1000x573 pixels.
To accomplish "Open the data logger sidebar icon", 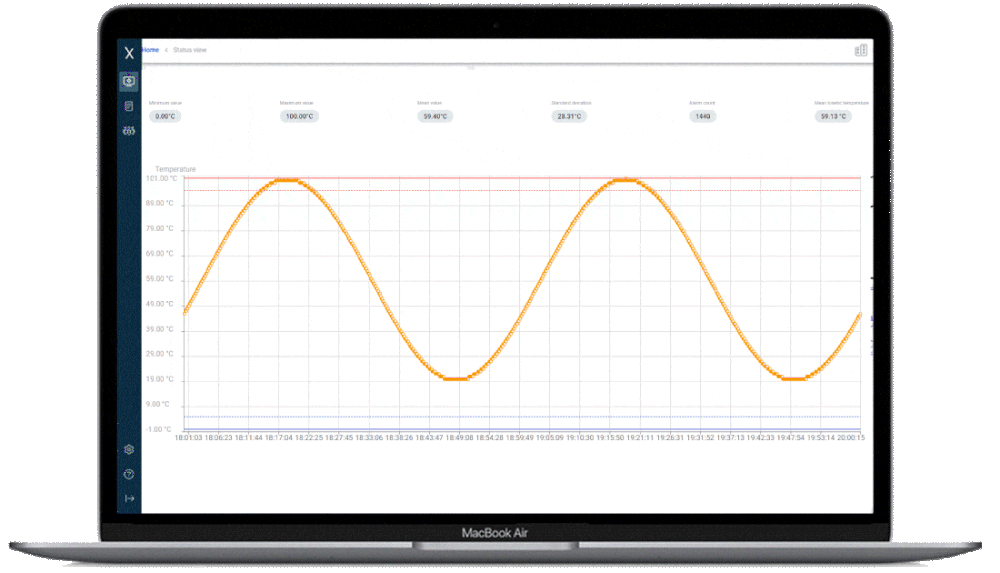I will click(x=129, y=106).
